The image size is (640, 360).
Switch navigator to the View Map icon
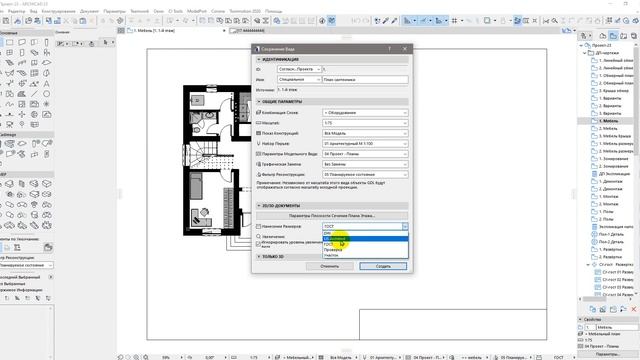[x=613, y=36]
